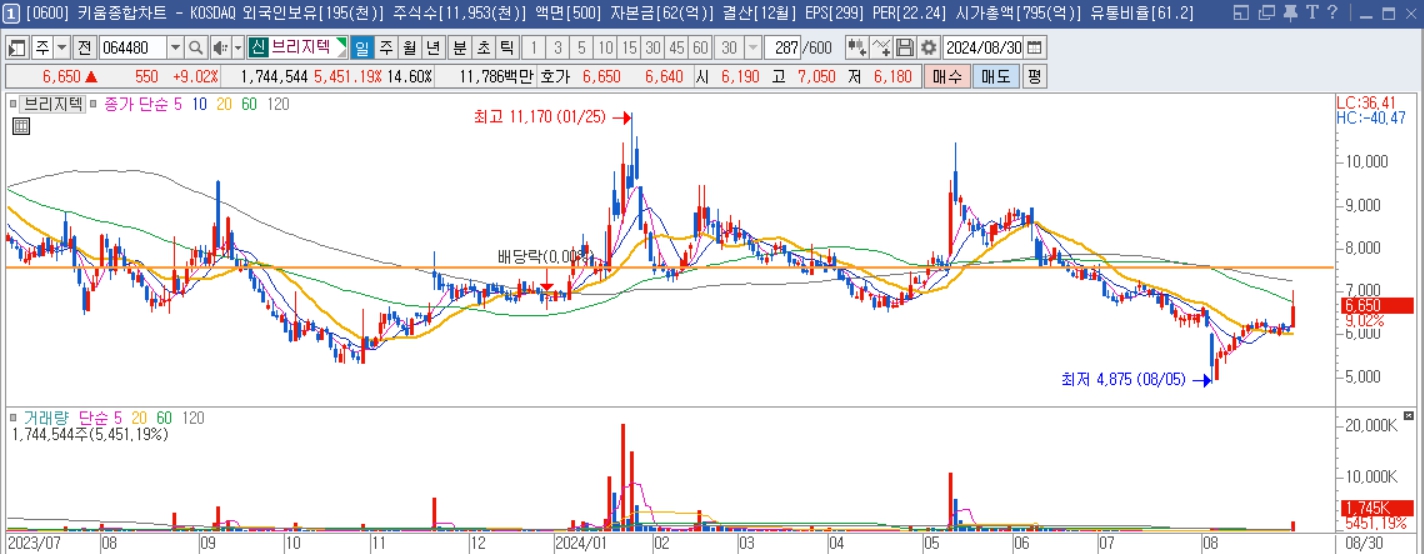Viewport: 1424px width, 554px height.
Task: Click the HC:-40.47 value
Action: (1371, 117)
